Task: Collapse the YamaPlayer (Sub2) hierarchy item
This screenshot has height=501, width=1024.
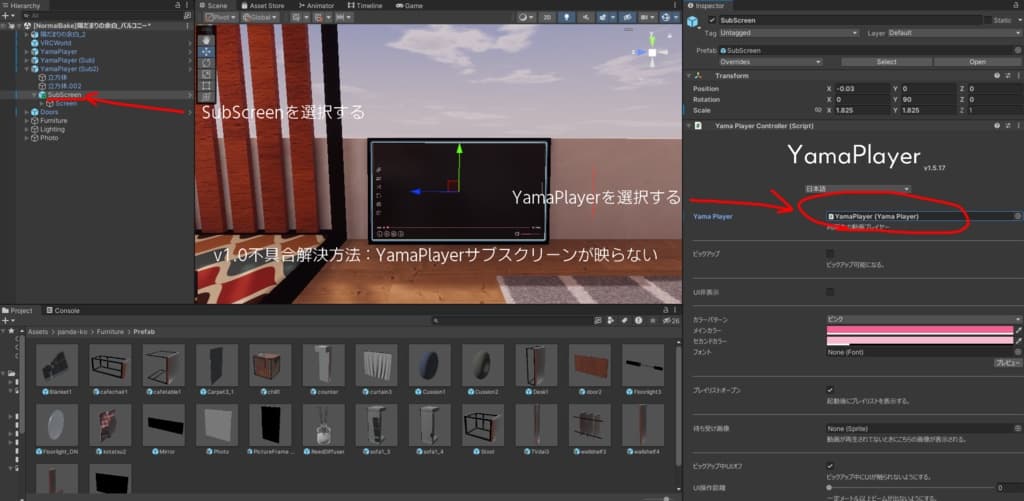Action: tap(27, 69)
